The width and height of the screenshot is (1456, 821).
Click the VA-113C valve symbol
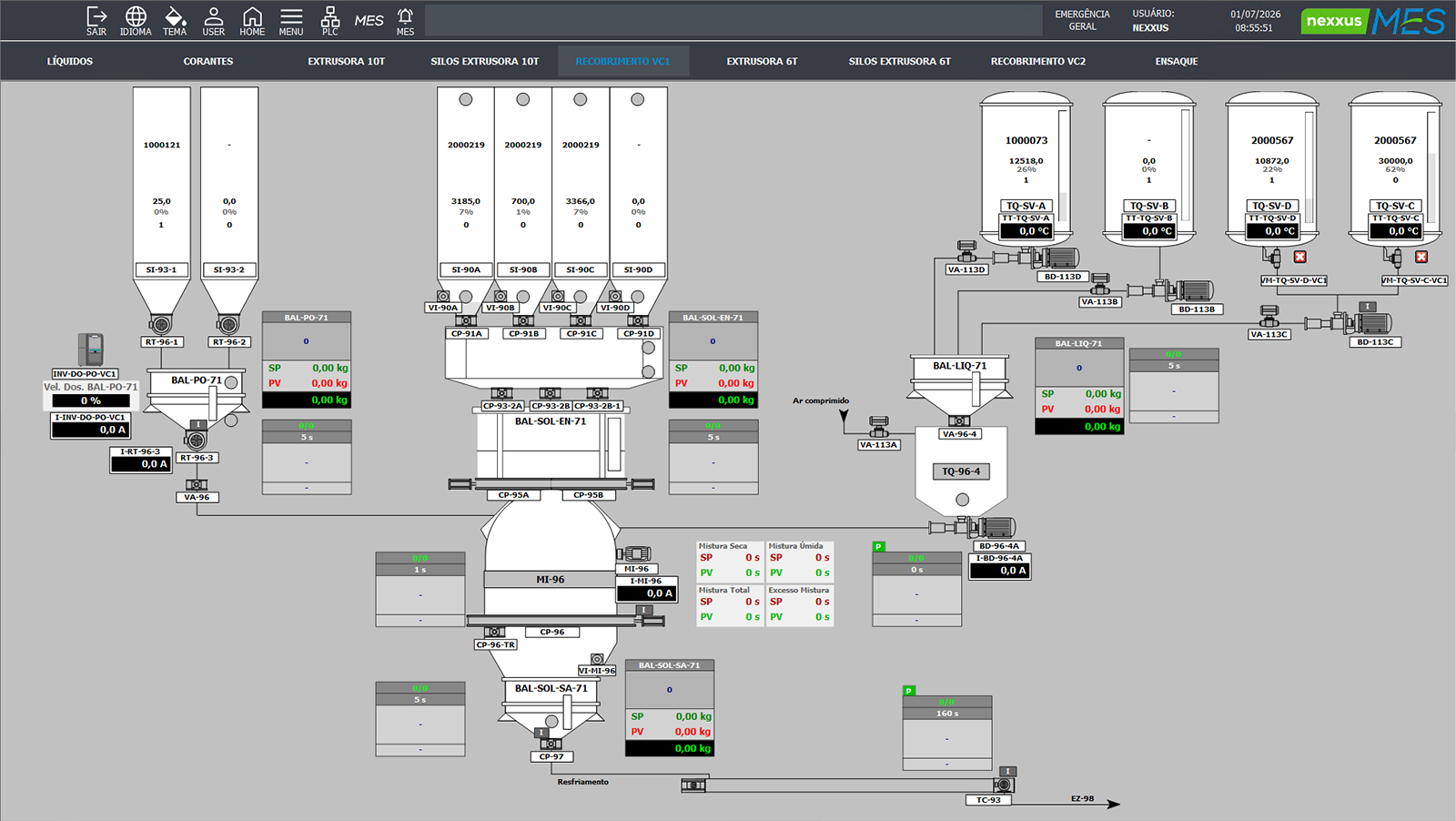coord(1269,316)
